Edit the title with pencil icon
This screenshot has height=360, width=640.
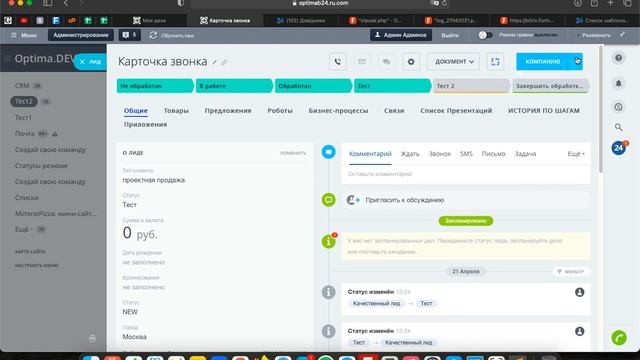click(x=214, y=62)
